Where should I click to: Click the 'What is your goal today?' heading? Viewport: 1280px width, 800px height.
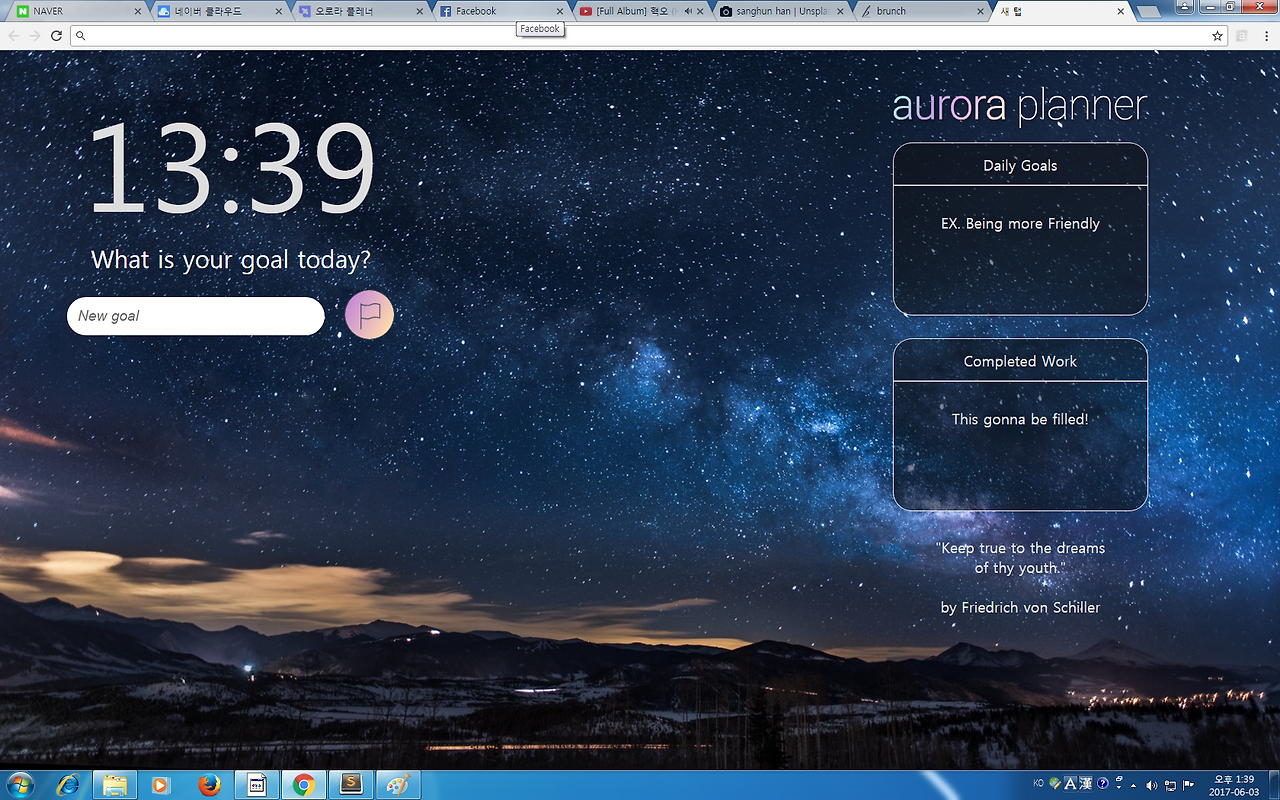point(231,260)
